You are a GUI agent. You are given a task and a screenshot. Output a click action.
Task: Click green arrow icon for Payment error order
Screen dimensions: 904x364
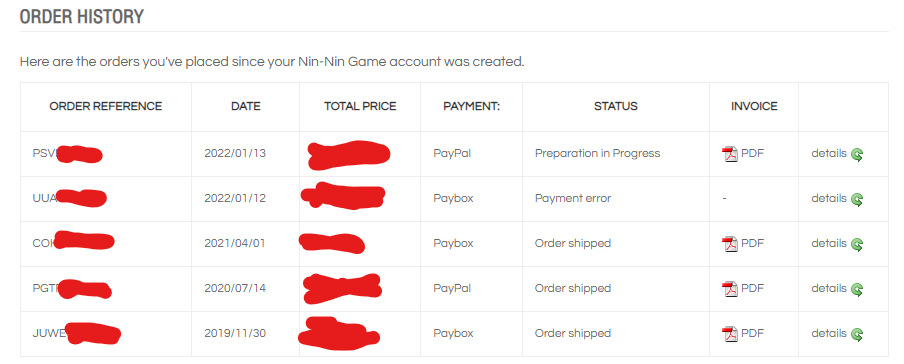point(857,200)
